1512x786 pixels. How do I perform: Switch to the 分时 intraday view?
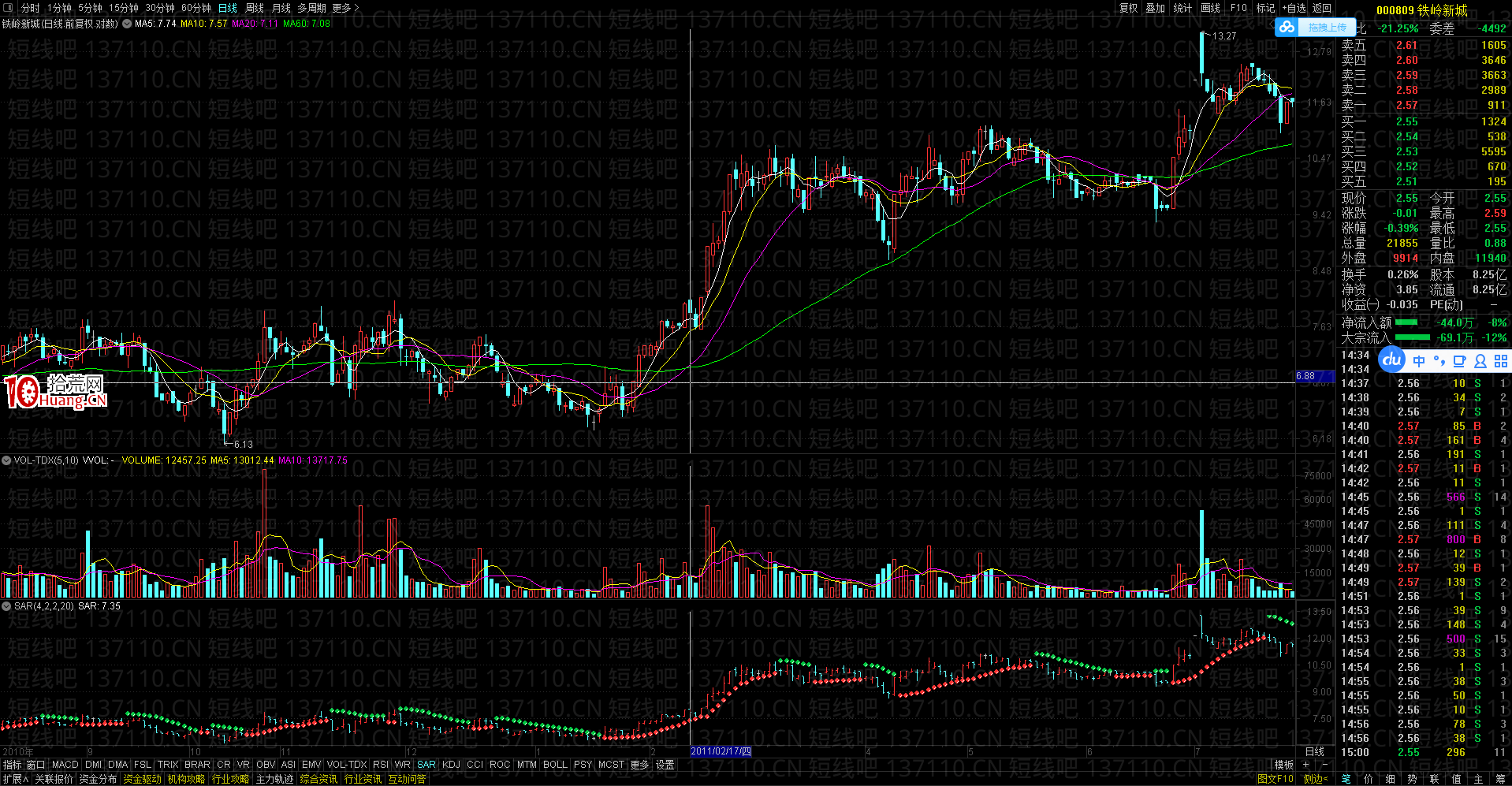pos(30,8)
